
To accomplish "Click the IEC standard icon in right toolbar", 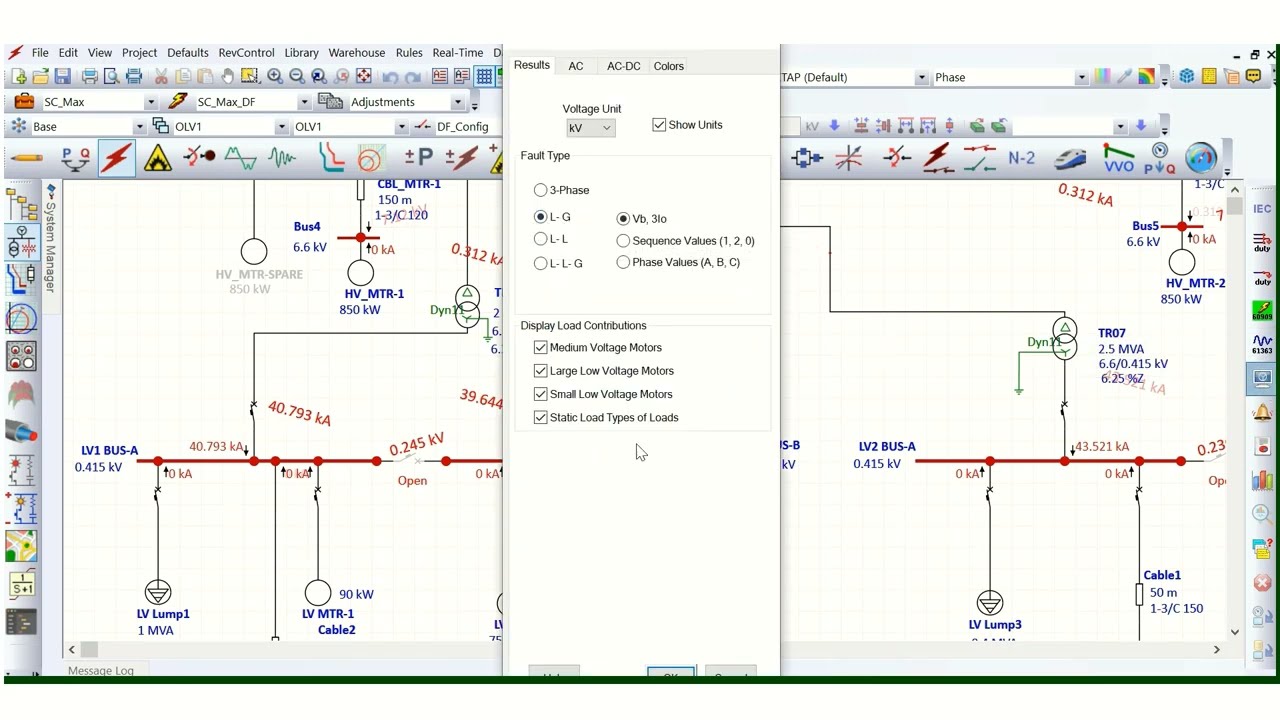I will click(x=1262, y=209).
